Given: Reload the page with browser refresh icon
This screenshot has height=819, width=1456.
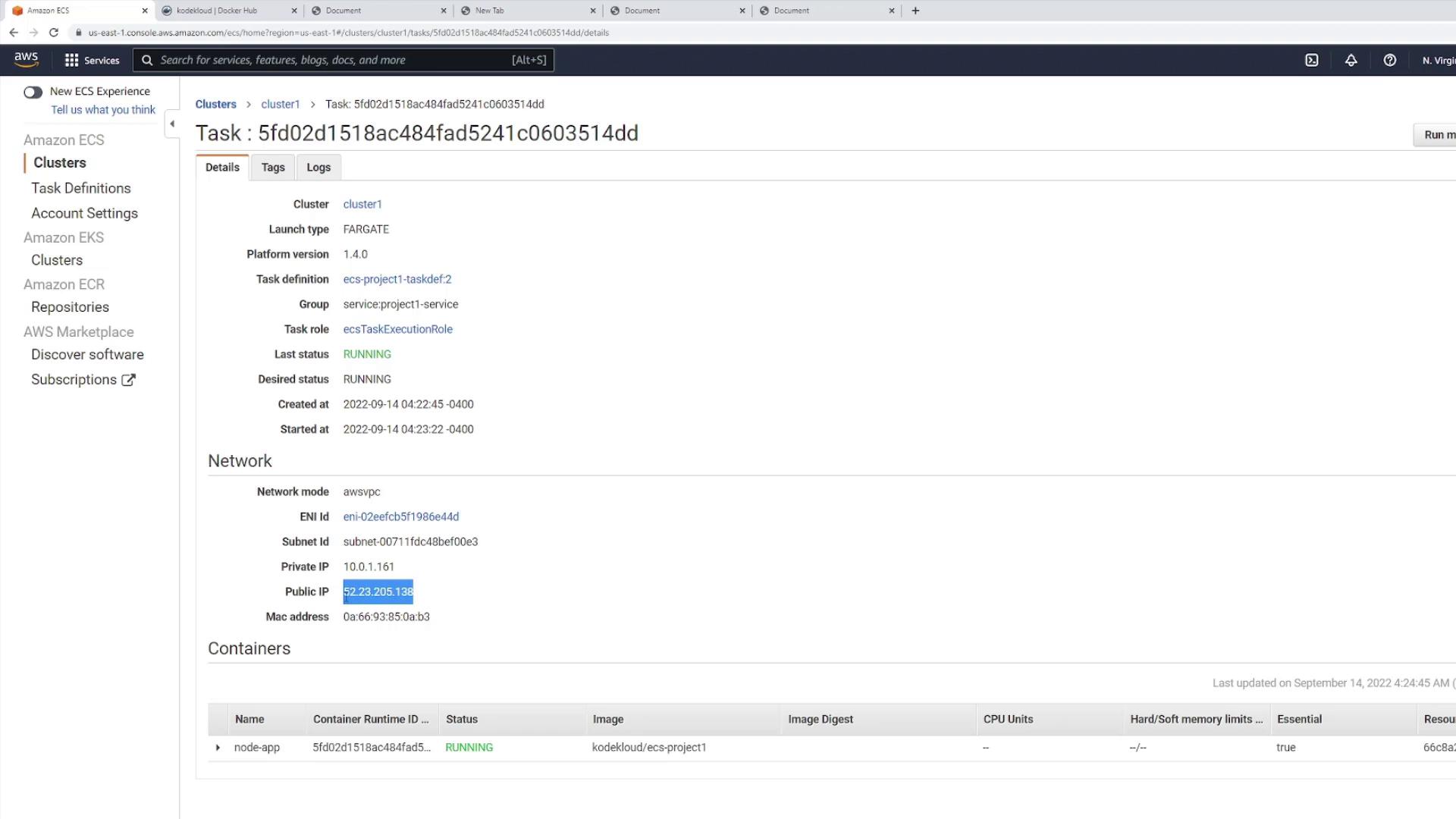Looking at the screenshot, I should coord(53,33).
